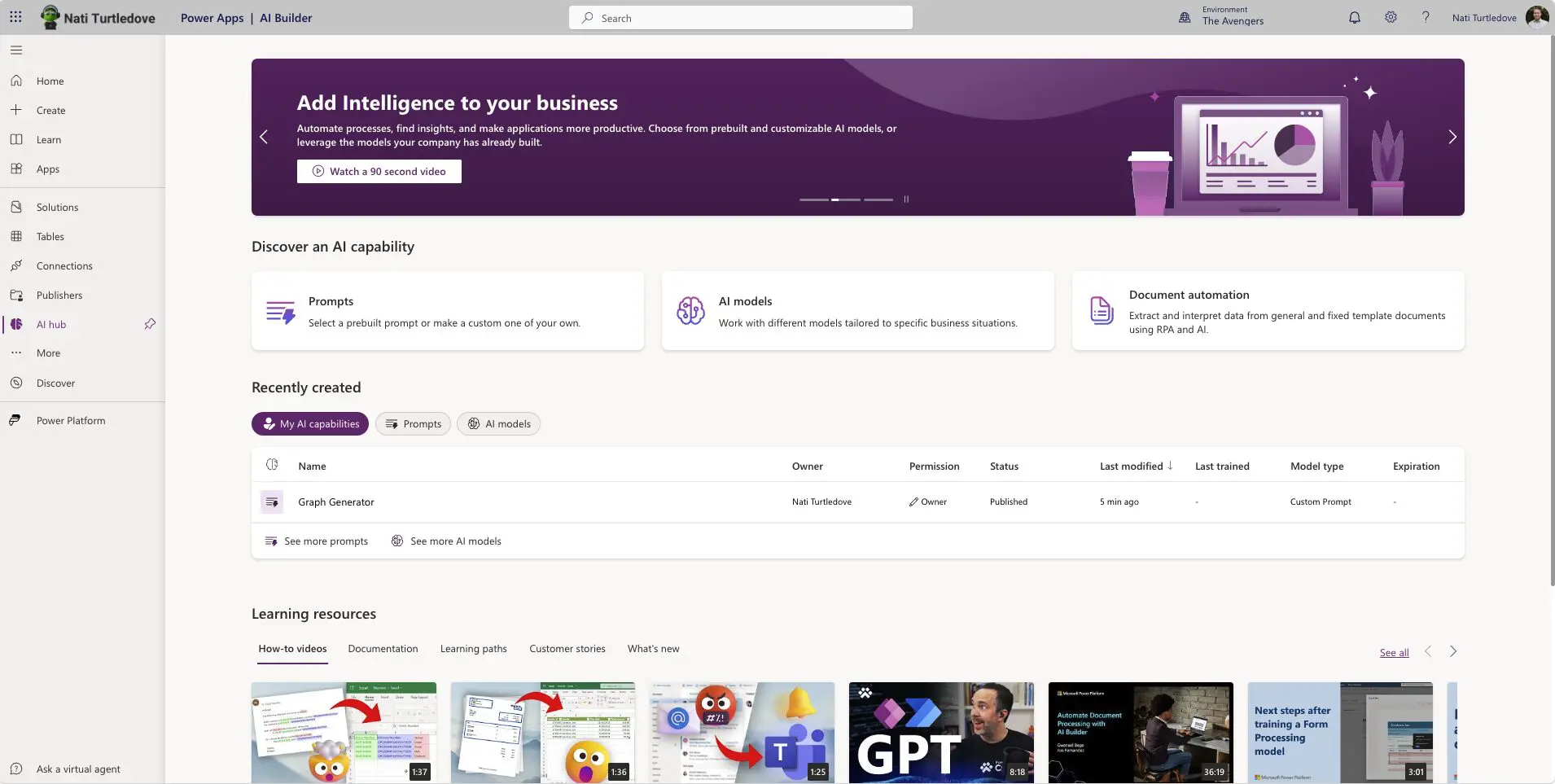Open Graph Generator prompt row
This screenshot has width=1555, height=784.
pyautogui.click(x=858, y=502)
